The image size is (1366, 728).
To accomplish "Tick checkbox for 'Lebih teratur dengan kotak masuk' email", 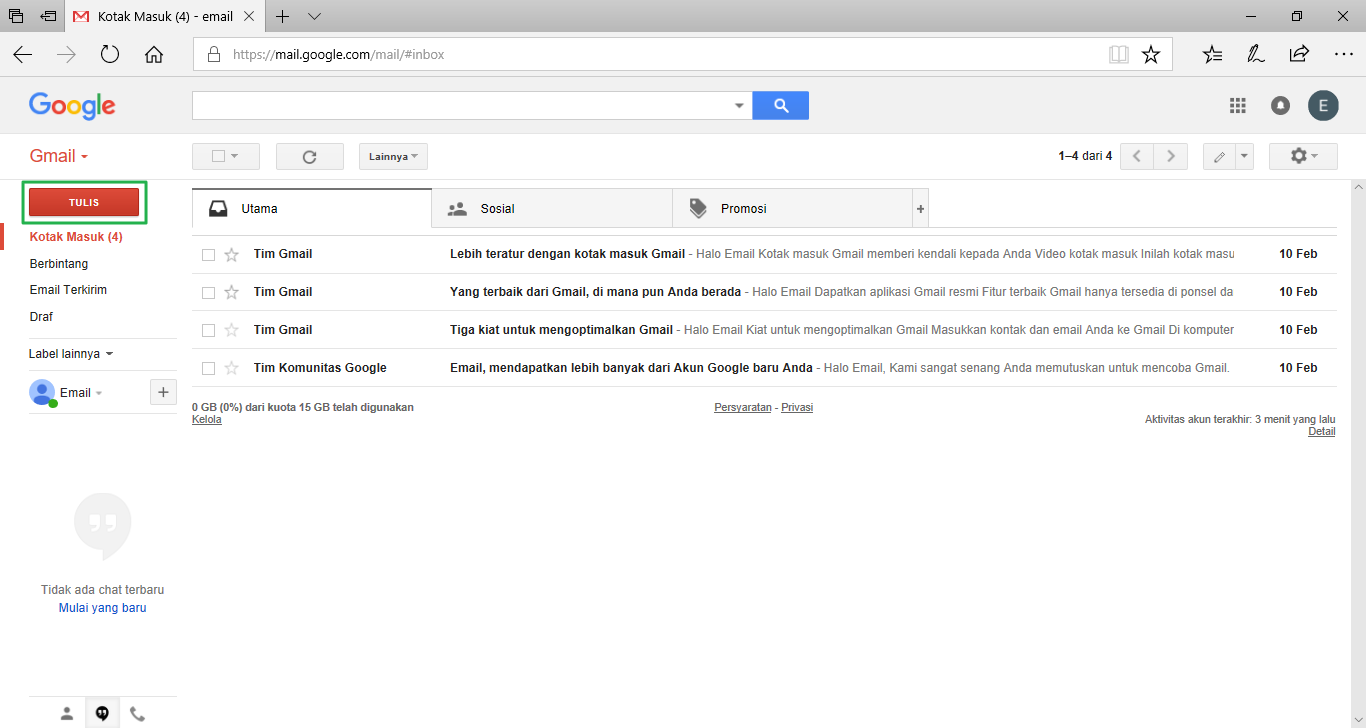I will click(209, 255).
